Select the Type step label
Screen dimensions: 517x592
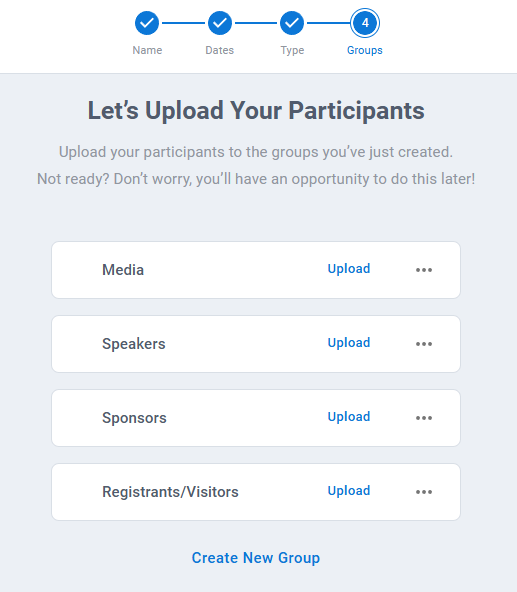[x=292, y=50]
